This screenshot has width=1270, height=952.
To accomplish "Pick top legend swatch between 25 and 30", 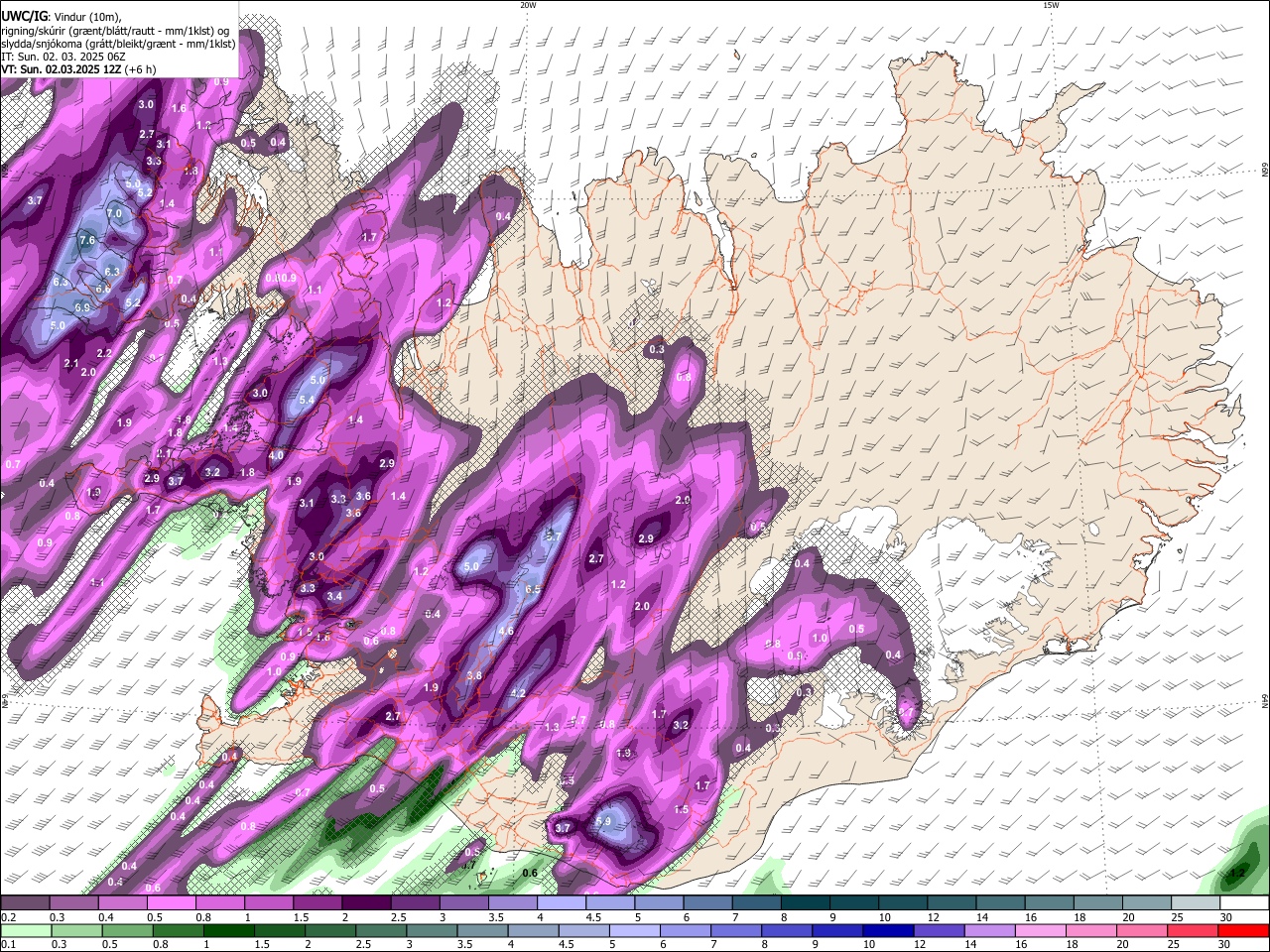I will [x=1196, y=903].
